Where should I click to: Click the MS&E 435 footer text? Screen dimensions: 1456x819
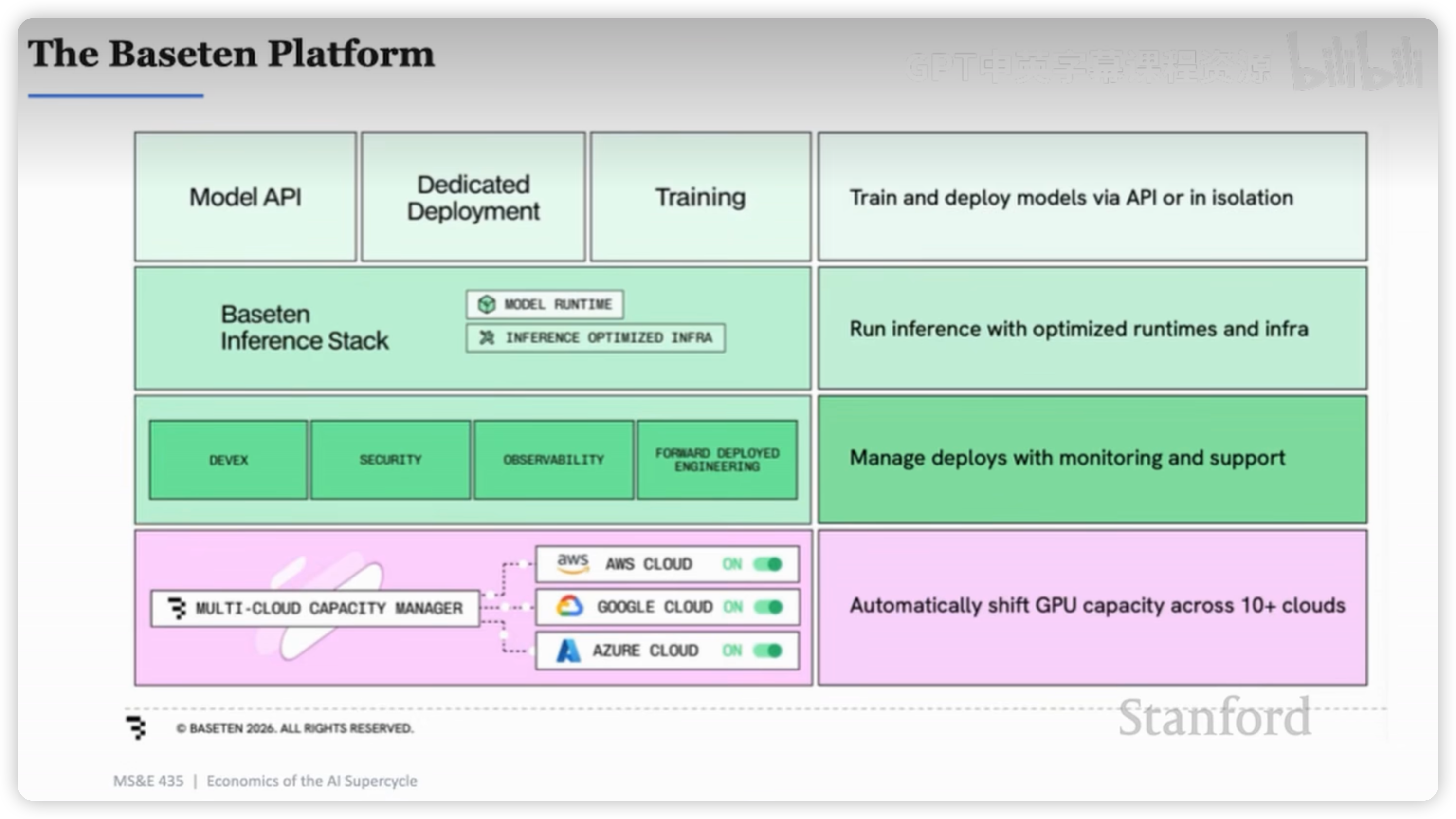pyautogui.click(x=148, y=781)
